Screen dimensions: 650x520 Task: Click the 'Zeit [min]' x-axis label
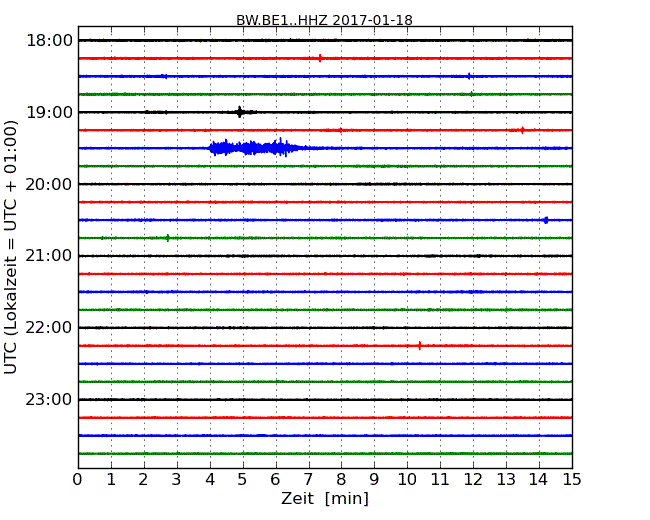(x=325, y=498)
